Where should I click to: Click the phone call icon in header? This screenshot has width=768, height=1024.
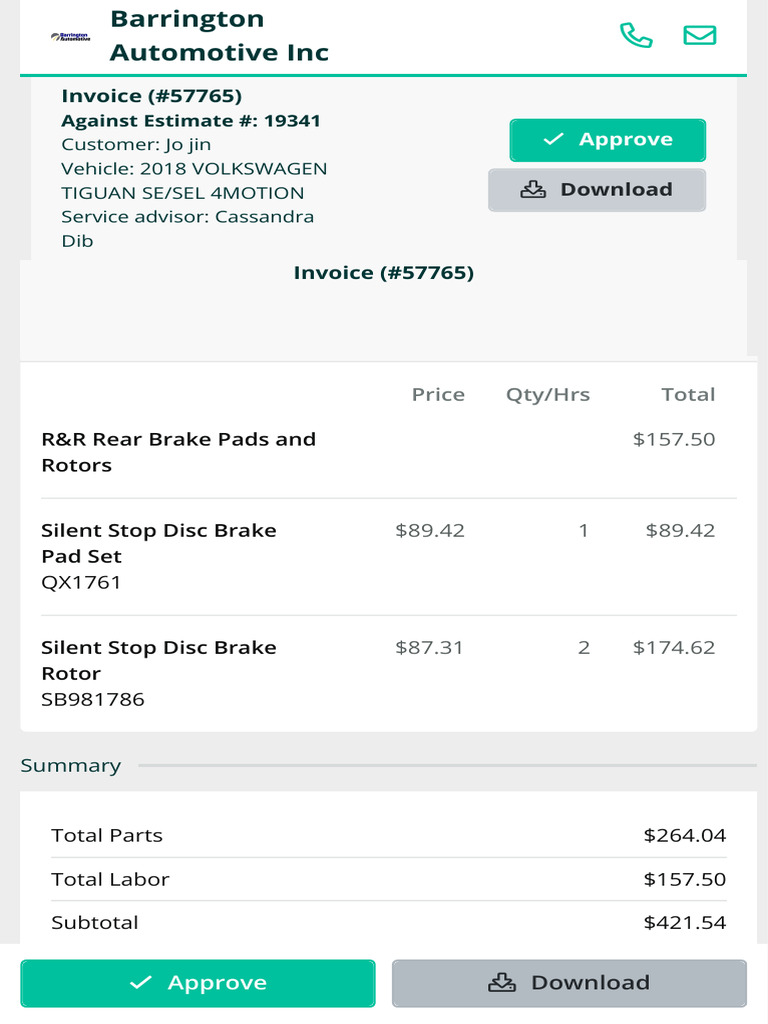pos(636,35)
